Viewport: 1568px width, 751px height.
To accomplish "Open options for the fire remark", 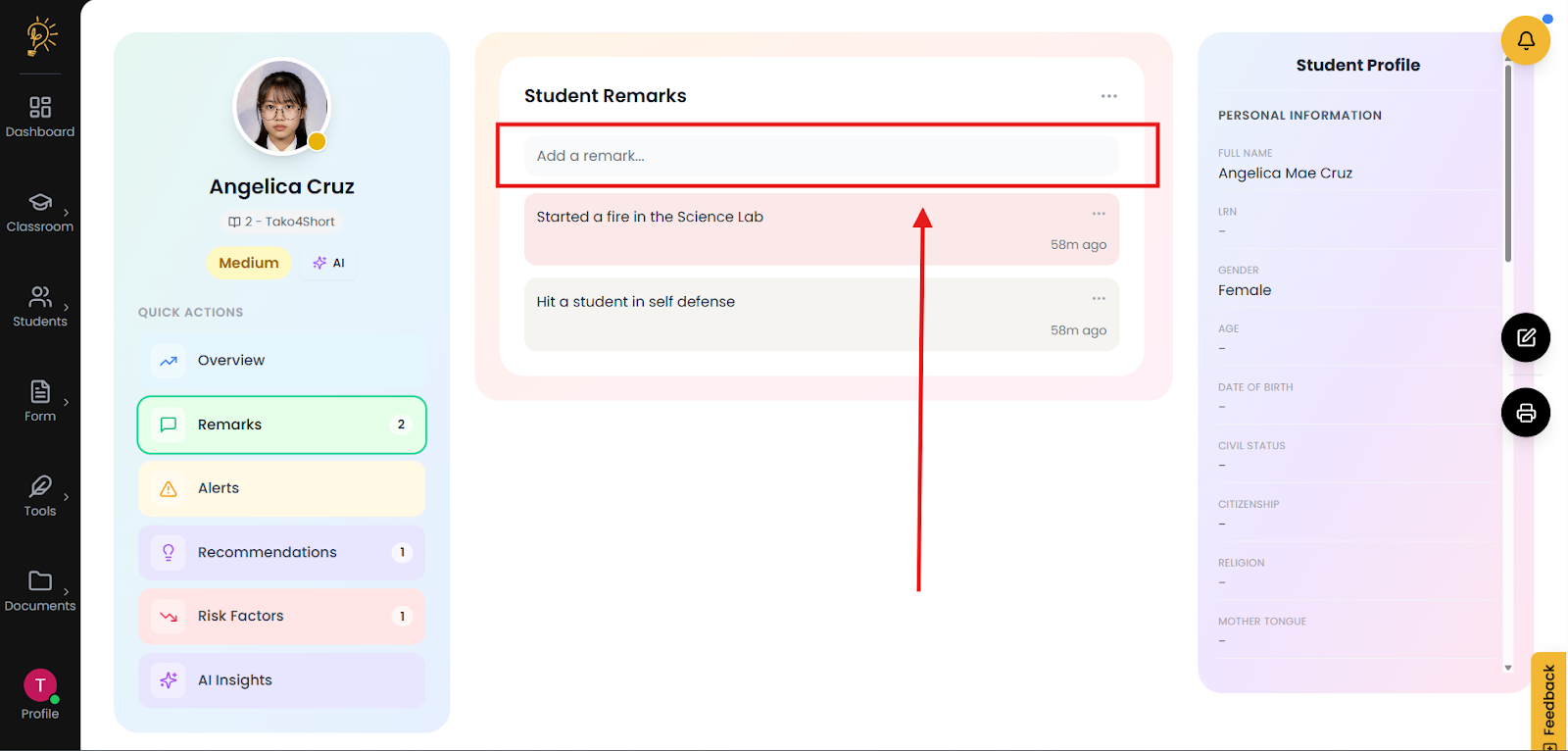I will (x=1099, y=214).
